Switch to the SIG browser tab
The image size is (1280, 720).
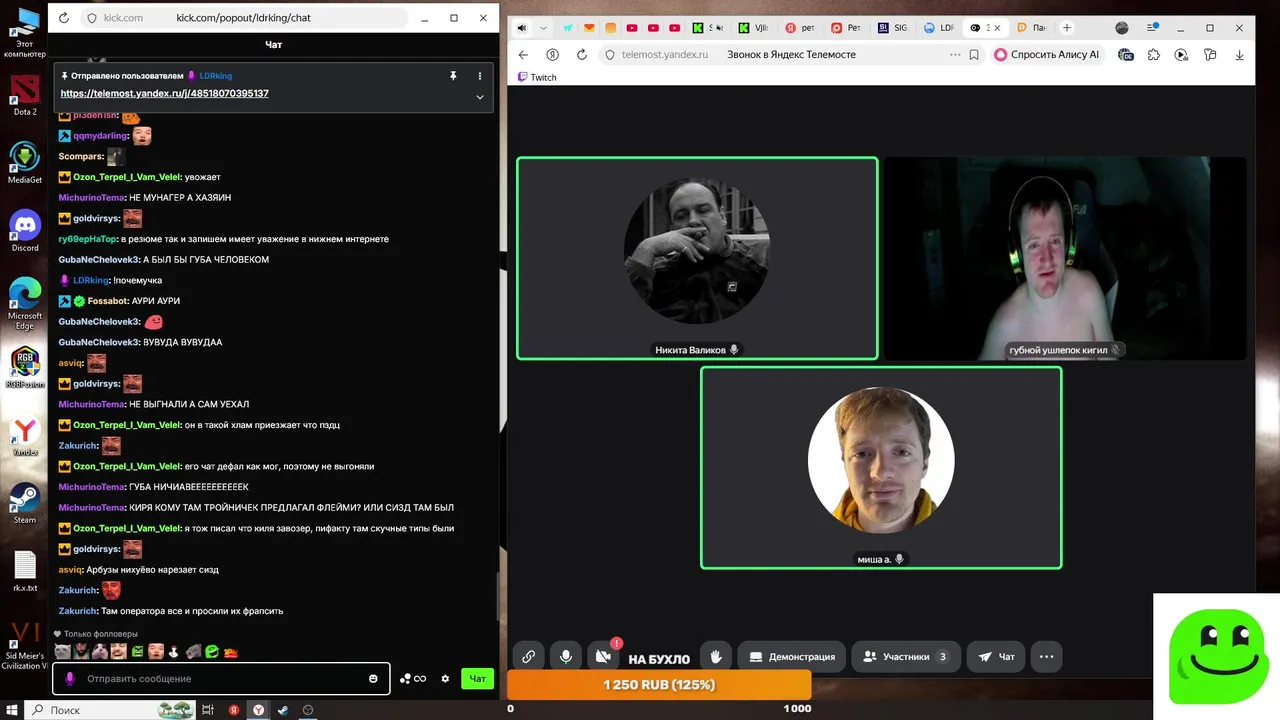pos(892,28)
